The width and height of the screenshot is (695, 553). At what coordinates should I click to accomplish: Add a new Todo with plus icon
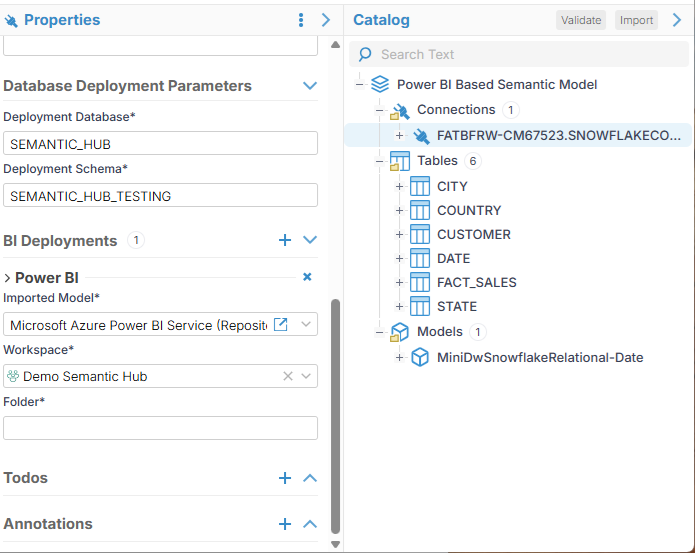(x=285, y=478)
